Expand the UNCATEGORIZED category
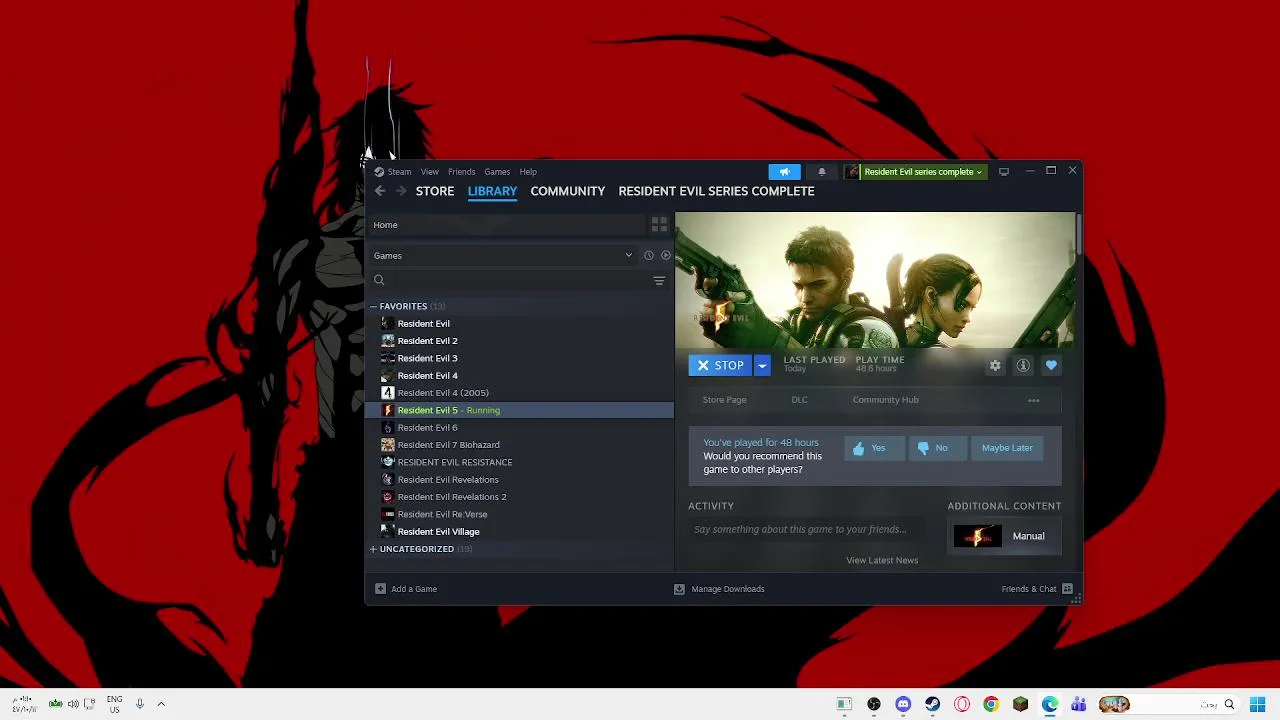Image resolution: width=1280 pixels, height=720 pixels. click(x=373, y=549)
